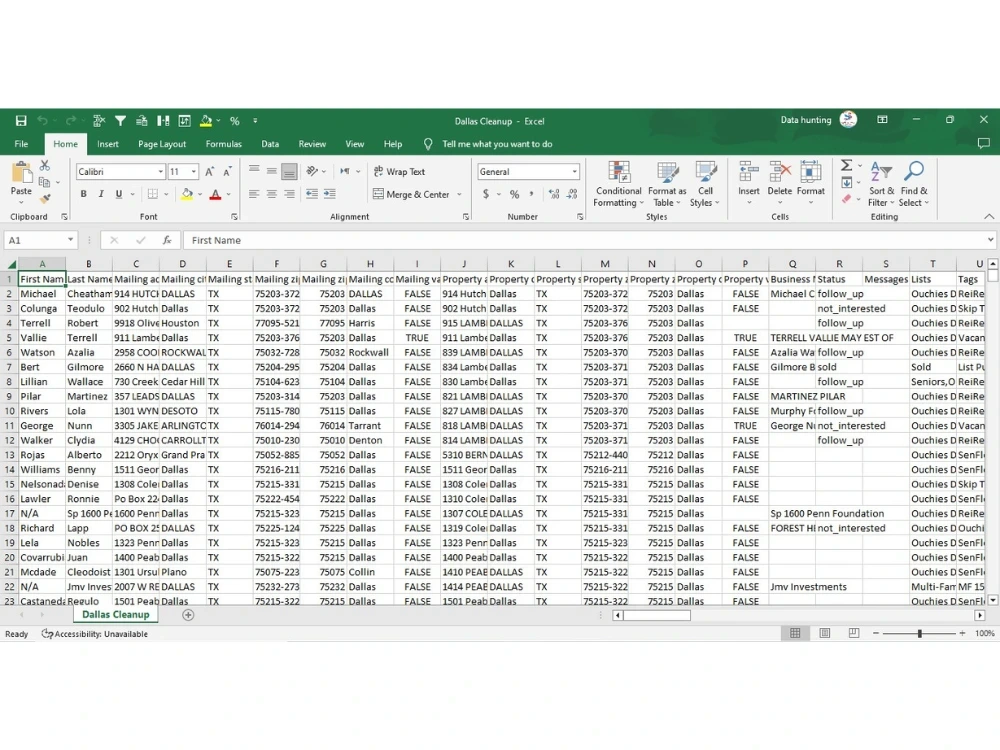This screenshot has width=1000, height=750.
Task: Open Conditional Formatting
Action: pyautogui.click(x=619, y=184)
